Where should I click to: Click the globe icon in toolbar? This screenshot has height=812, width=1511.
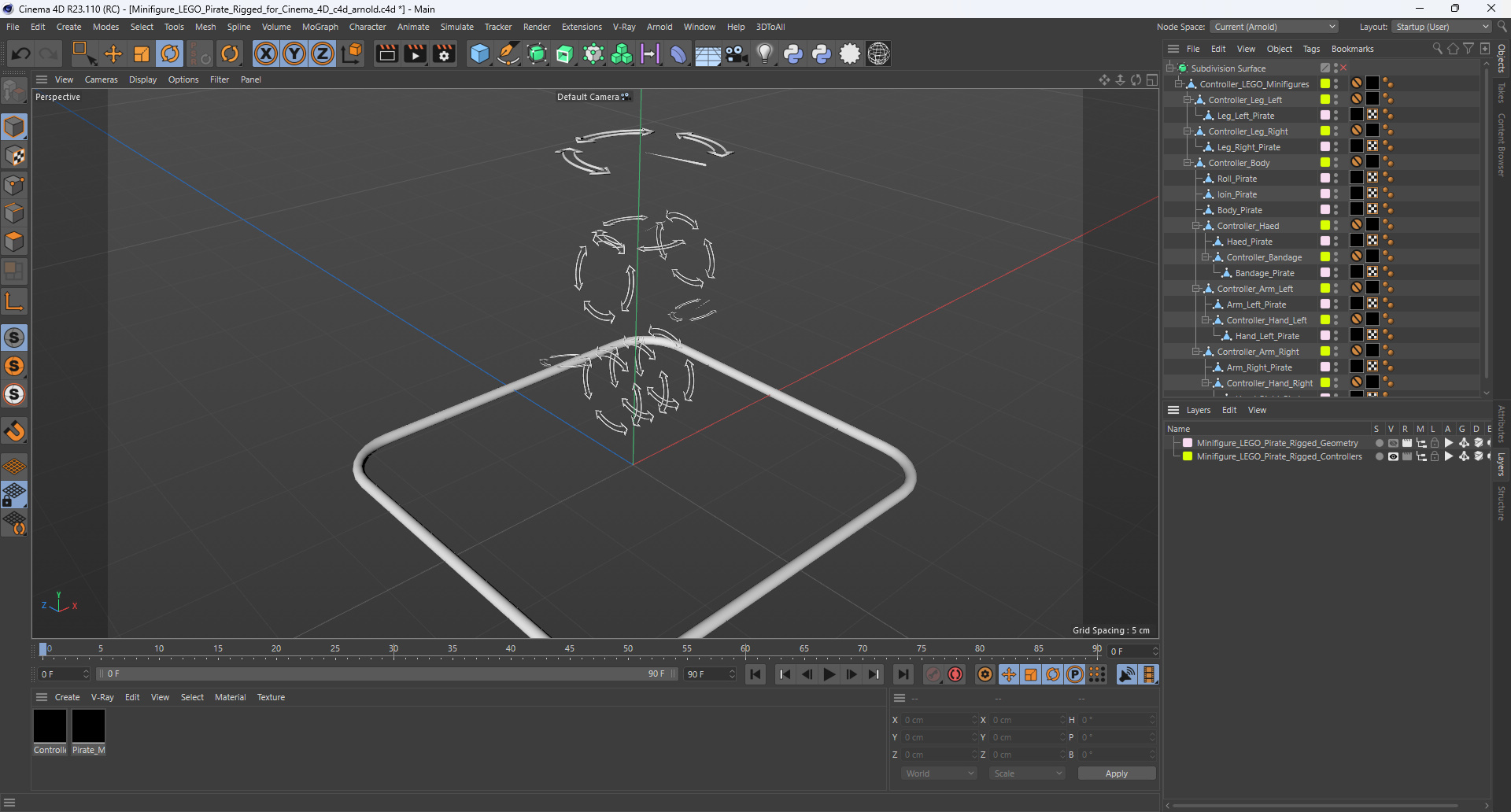pyautogui.click(x=878, y=54)
